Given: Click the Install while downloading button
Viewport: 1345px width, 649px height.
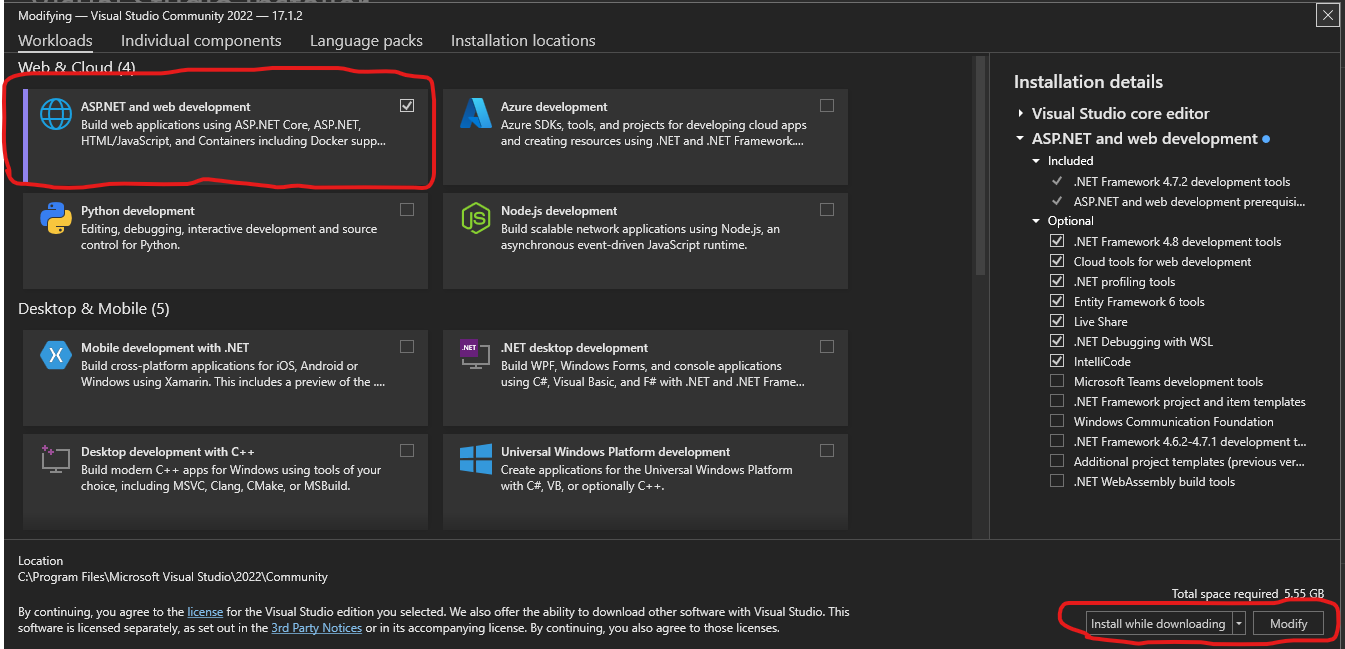Looking at the screenshot, I should click(x=1158, y=623).
